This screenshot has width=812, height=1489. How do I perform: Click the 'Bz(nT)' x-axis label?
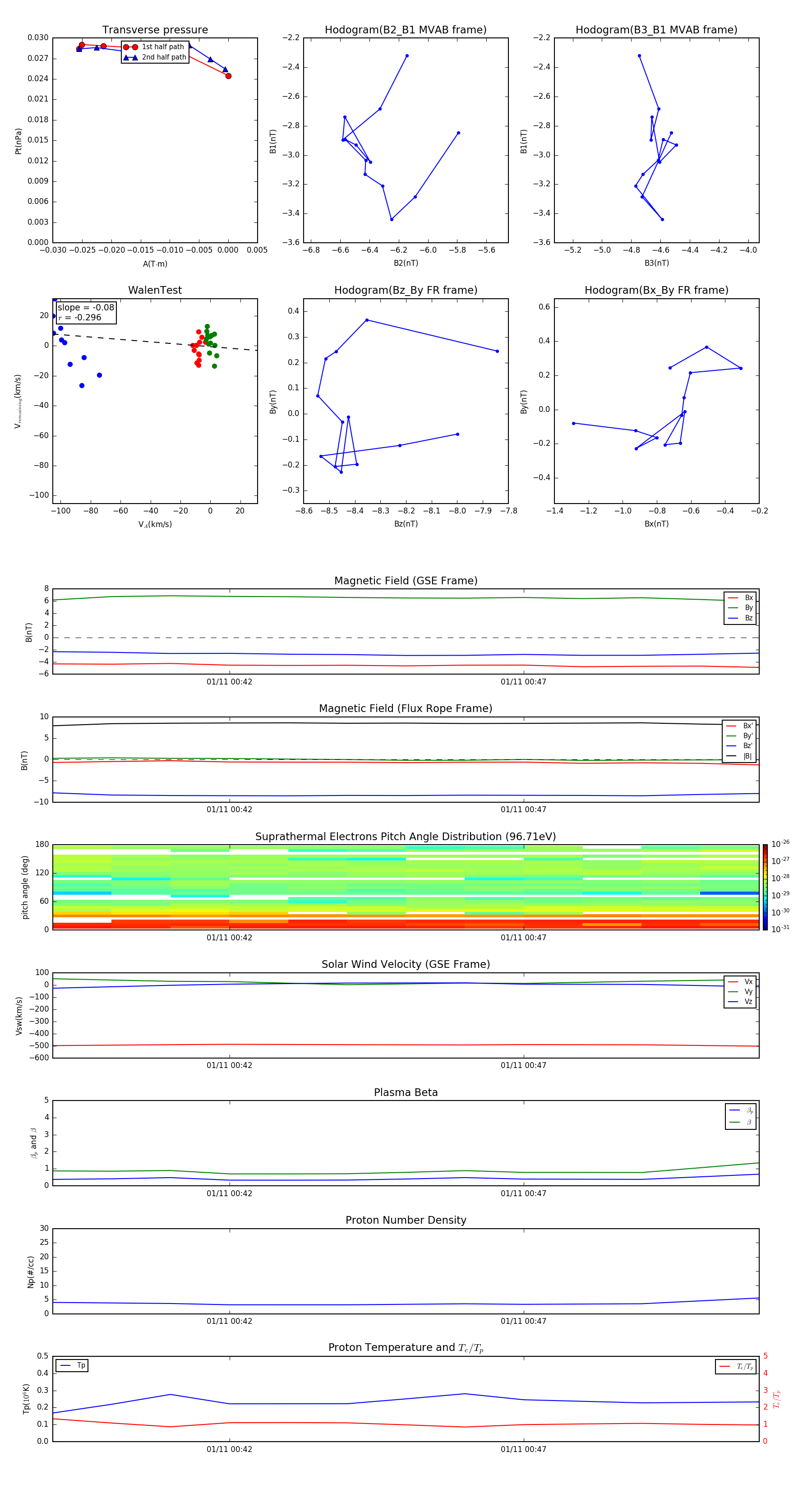(x=406, y=524)
